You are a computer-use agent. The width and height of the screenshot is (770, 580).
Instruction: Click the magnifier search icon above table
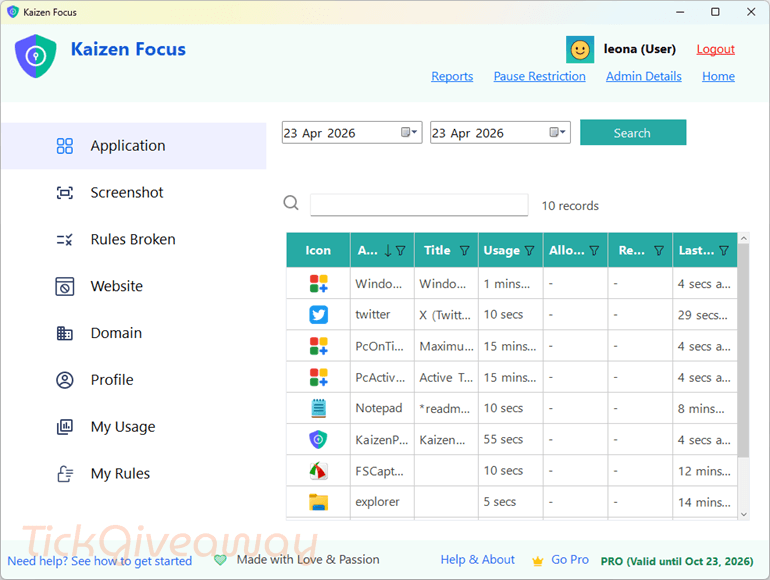coord(291,202)
